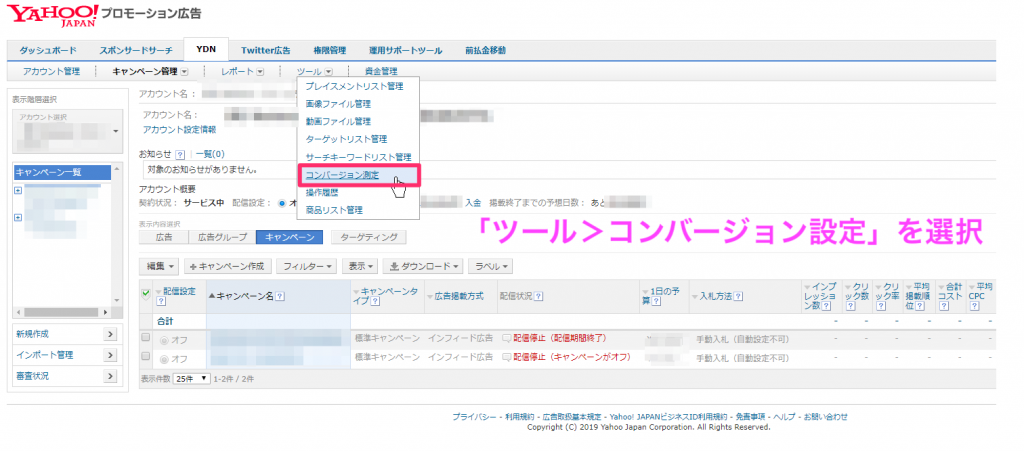Image resolution: width=1024 pixels, height=452 pixels.
Task: Click オフ radio in 配信期間終了 row
Action: (x=164, y=340)
